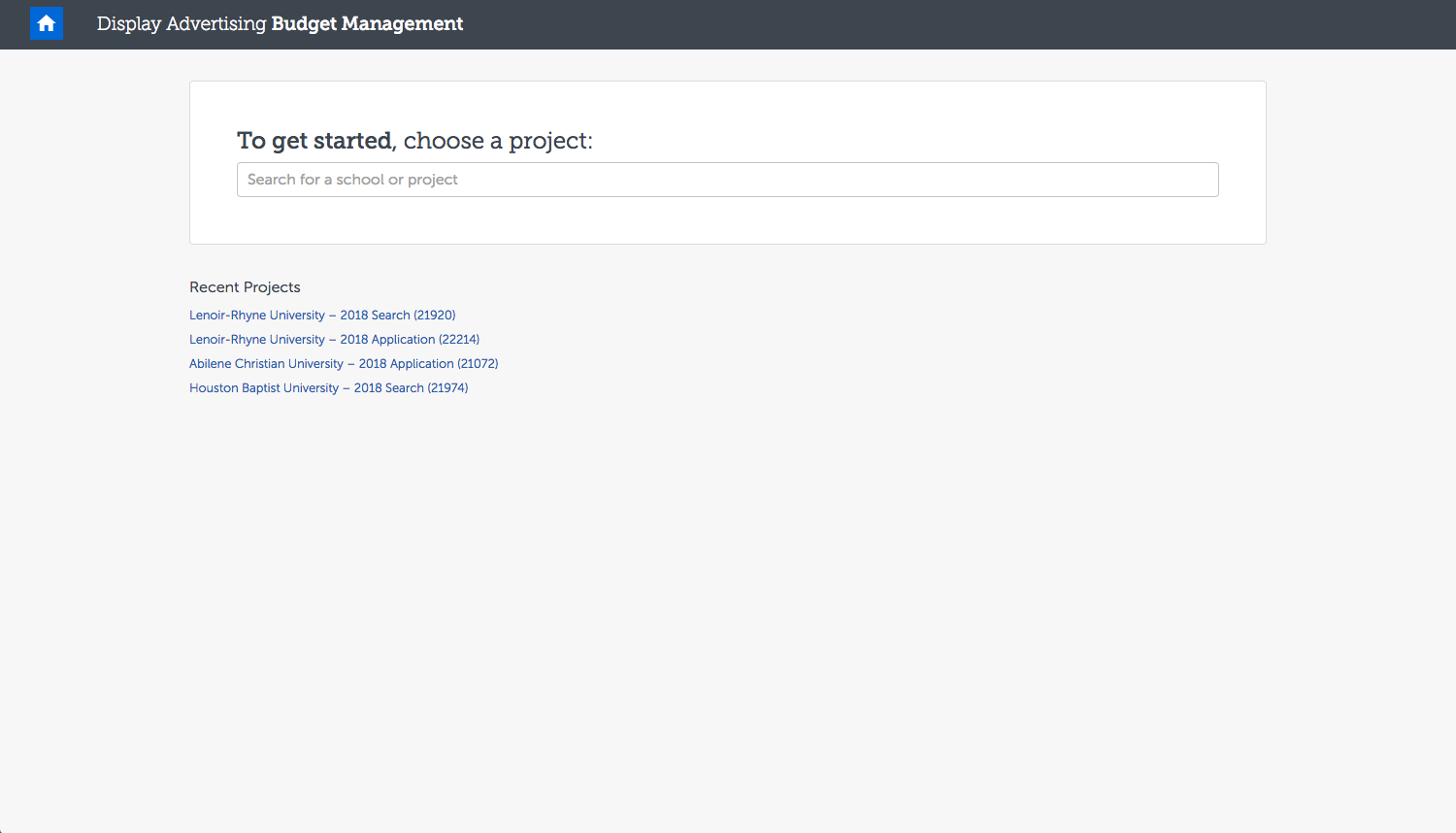The height and width of the screenshot is (833, 1456).
Task: Open Lenoir-Rhyne University 2018 Application project
Action: pos(334,339)
